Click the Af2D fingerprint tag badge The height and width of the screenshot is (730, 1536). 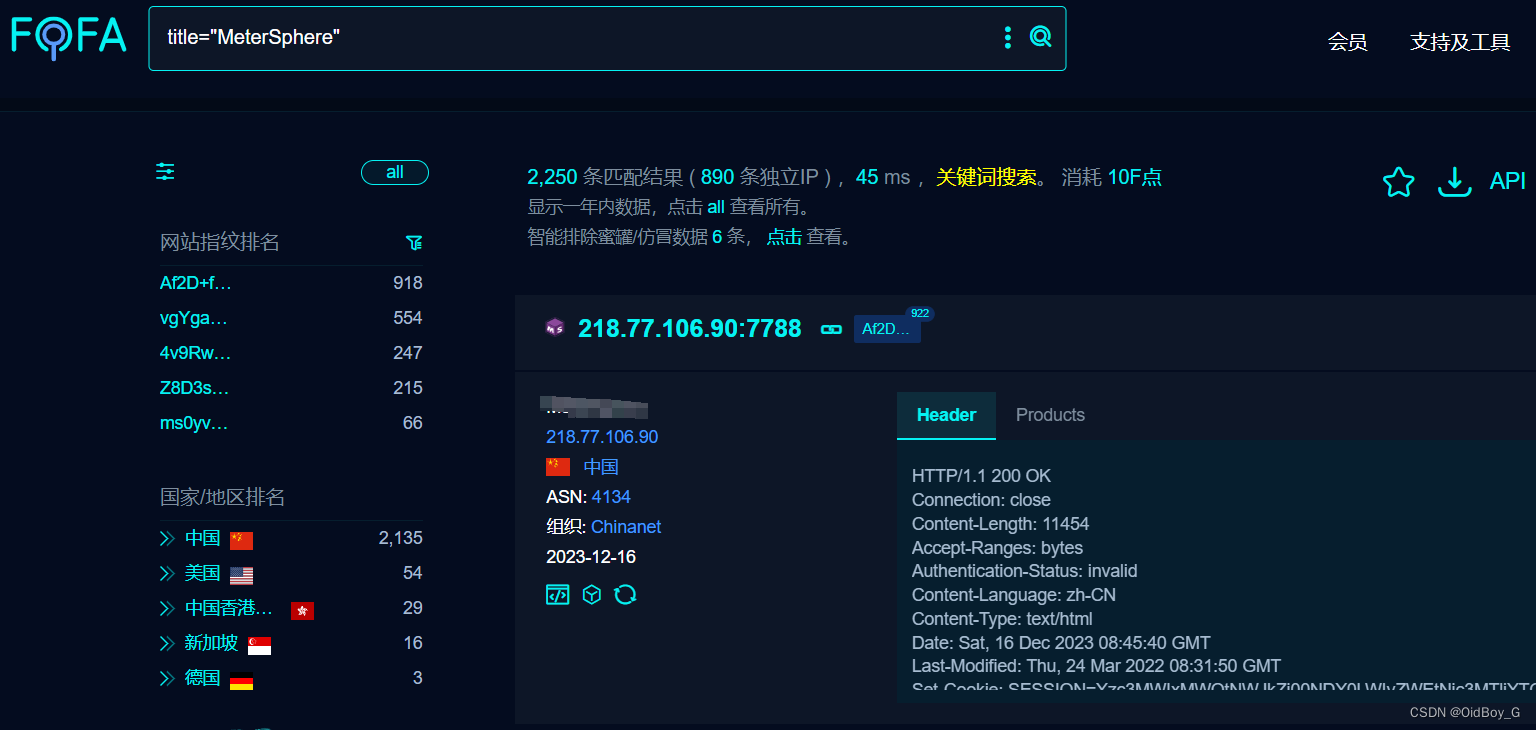[x=887, y=329]
